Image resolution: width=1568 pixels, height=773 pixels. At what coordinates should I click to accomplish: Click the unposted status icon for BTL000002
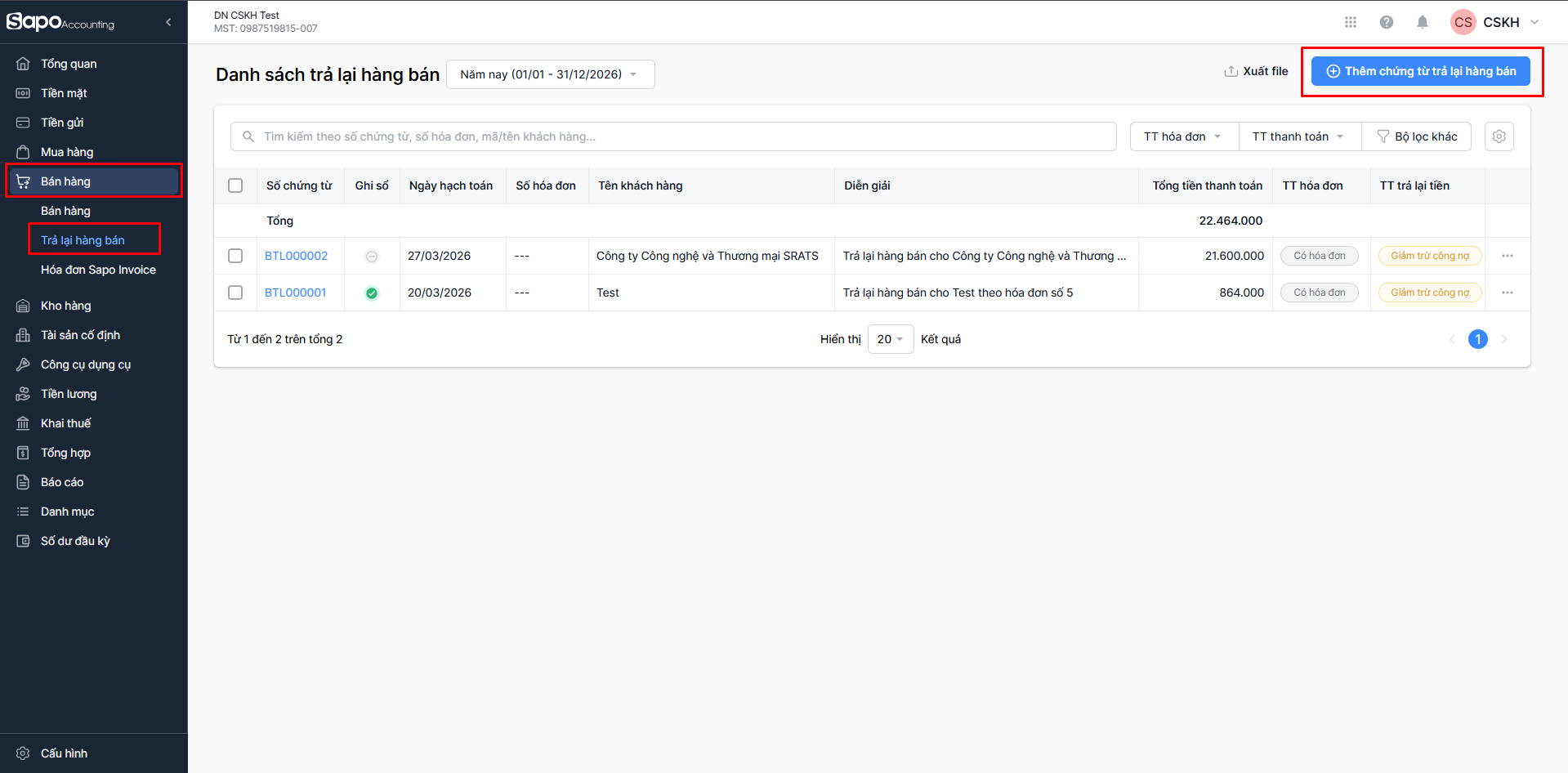[372, 257]
